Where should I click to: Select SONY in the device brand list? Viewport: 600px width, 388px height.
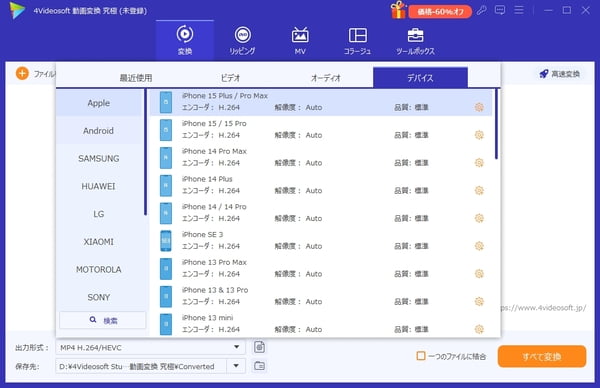(99, 297)
